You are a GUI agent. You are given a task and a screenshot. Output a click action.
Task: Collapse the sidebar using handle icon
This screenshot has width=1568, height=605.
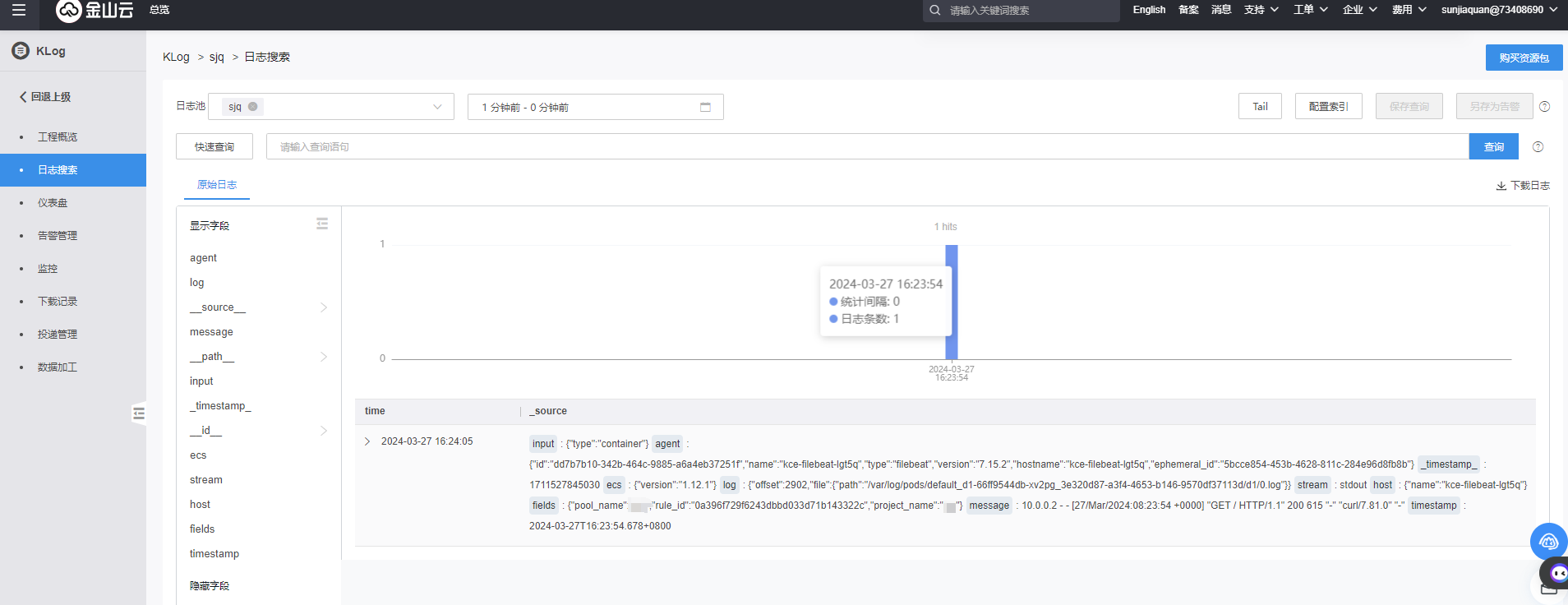tap(139, 413)
